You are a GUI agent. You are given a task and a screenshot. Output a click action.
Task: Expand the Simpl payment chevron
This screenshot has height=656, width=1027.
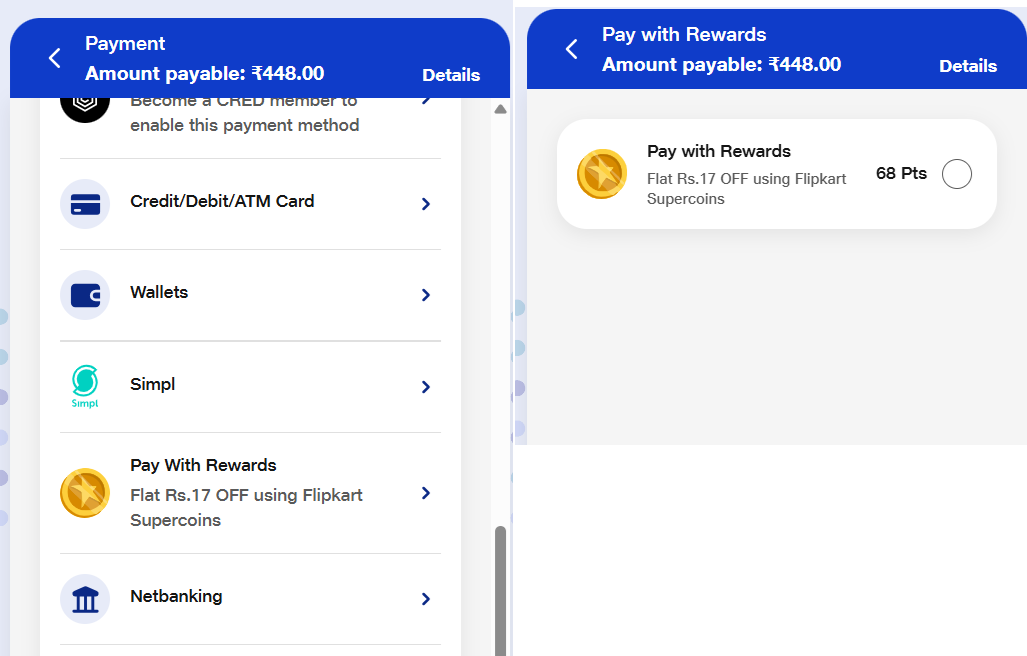(426, 387)
